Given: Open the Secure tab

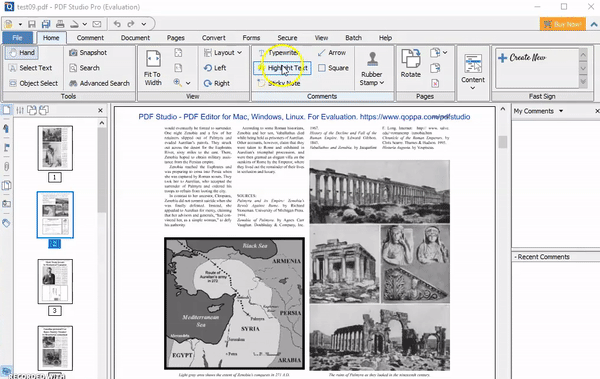Looking at the screenshot, I should click(287, 38).
